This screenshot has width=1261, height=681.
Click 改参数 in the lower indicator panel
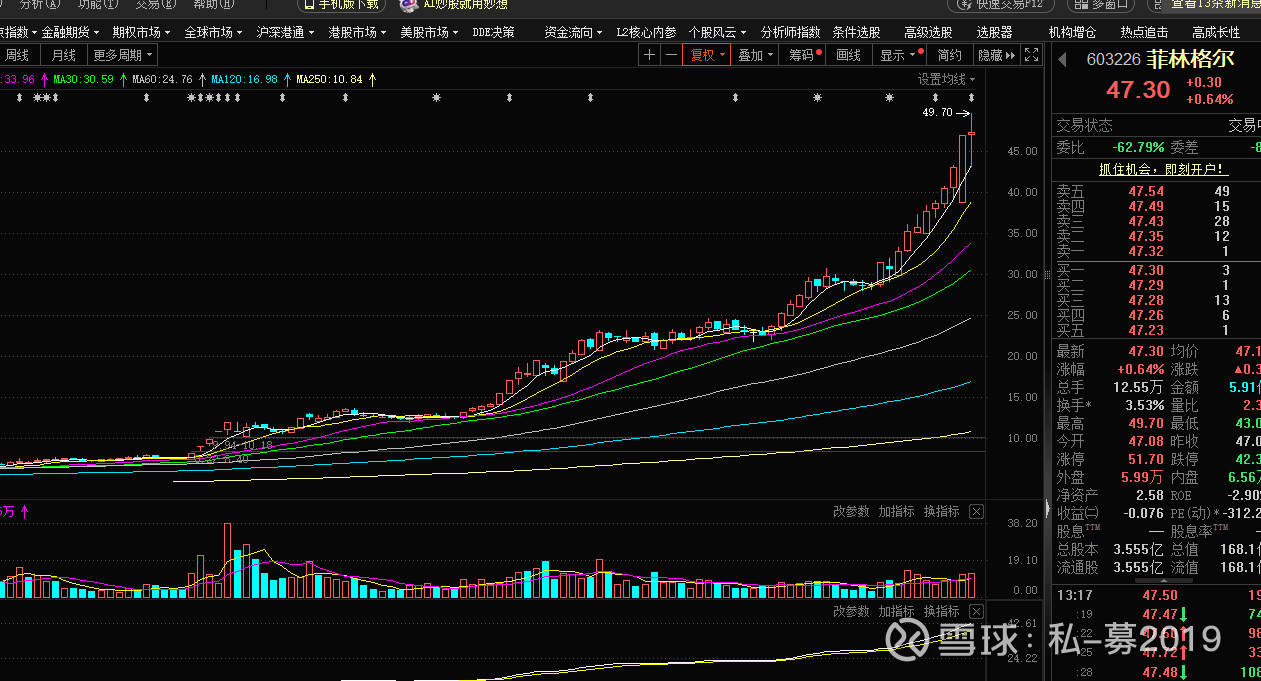pos(852,611)
